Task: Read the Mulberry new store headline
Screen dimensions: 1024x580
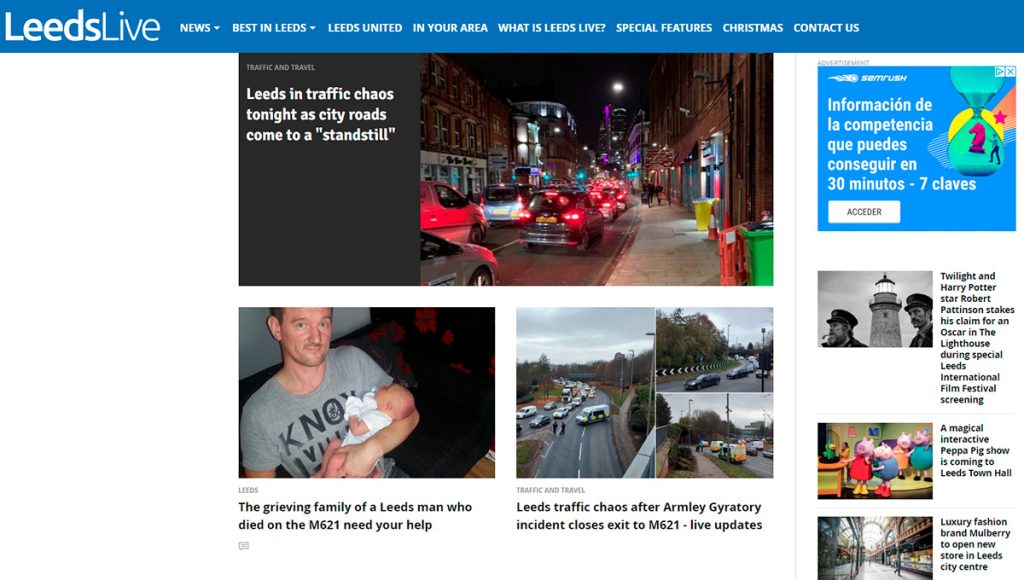Action: pos(975,544)
